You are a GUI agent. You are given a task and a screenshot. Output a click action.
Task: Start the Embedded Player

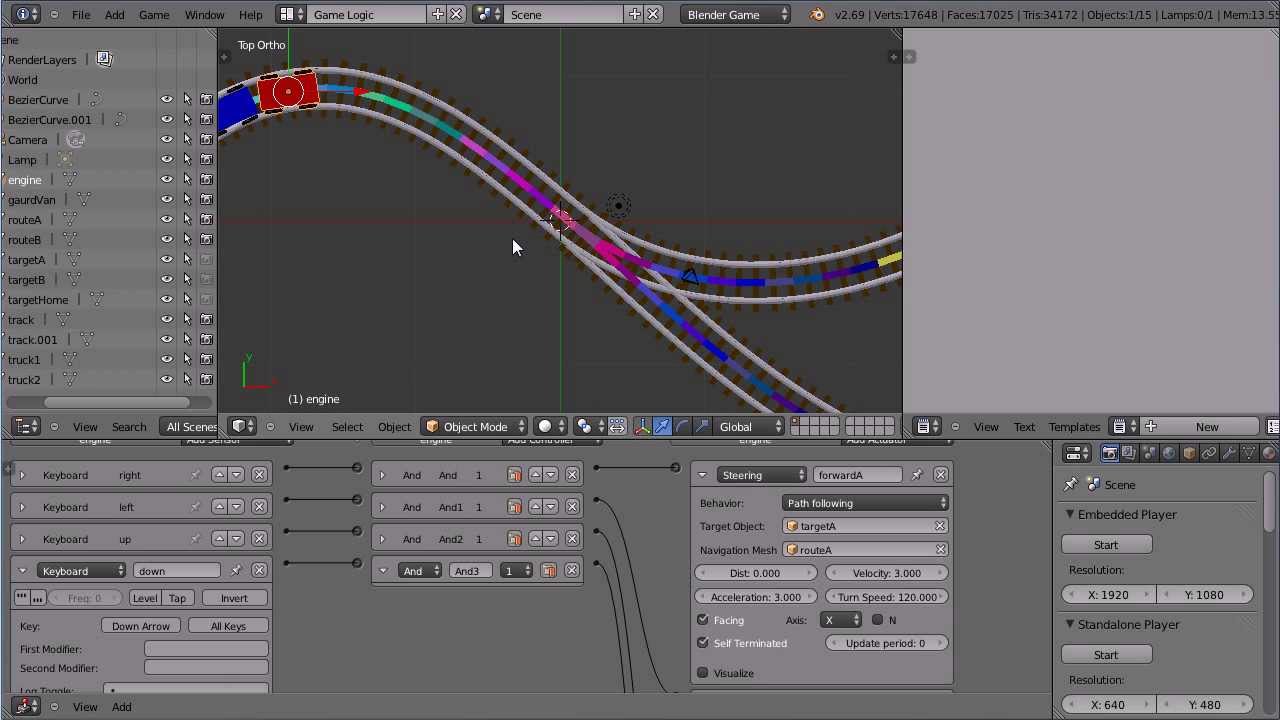[1106, 545]
